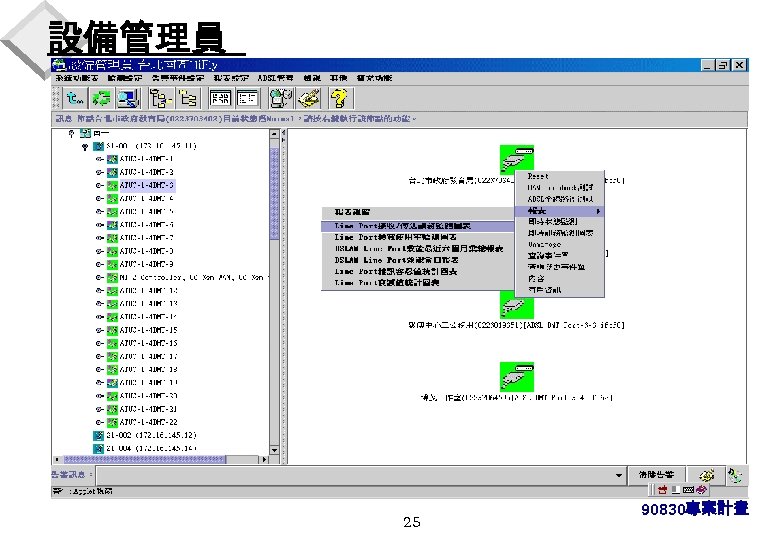780x540 pixels.
Task: Open the highlighted 報表 submenu entry
Action: pyautogui.click(x=559, y=211)
